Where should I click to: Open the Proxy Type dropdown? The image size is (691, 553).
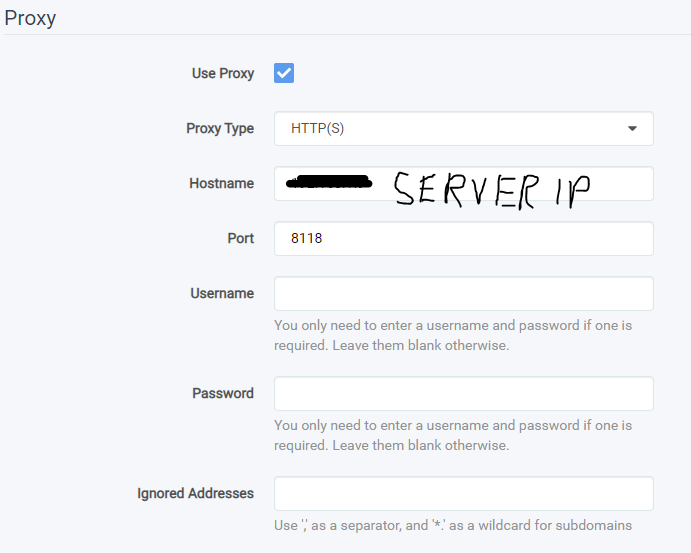(x=464, y=129)
